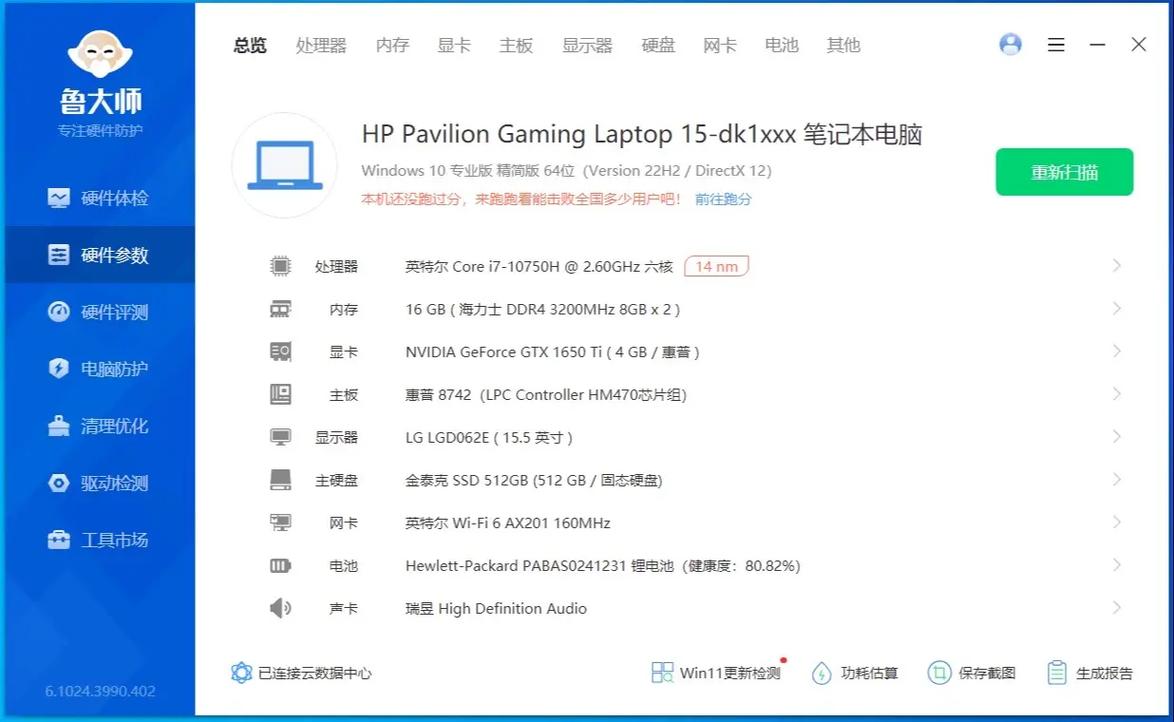Select 硬件参数 in the sidebar

pos(100,255)
